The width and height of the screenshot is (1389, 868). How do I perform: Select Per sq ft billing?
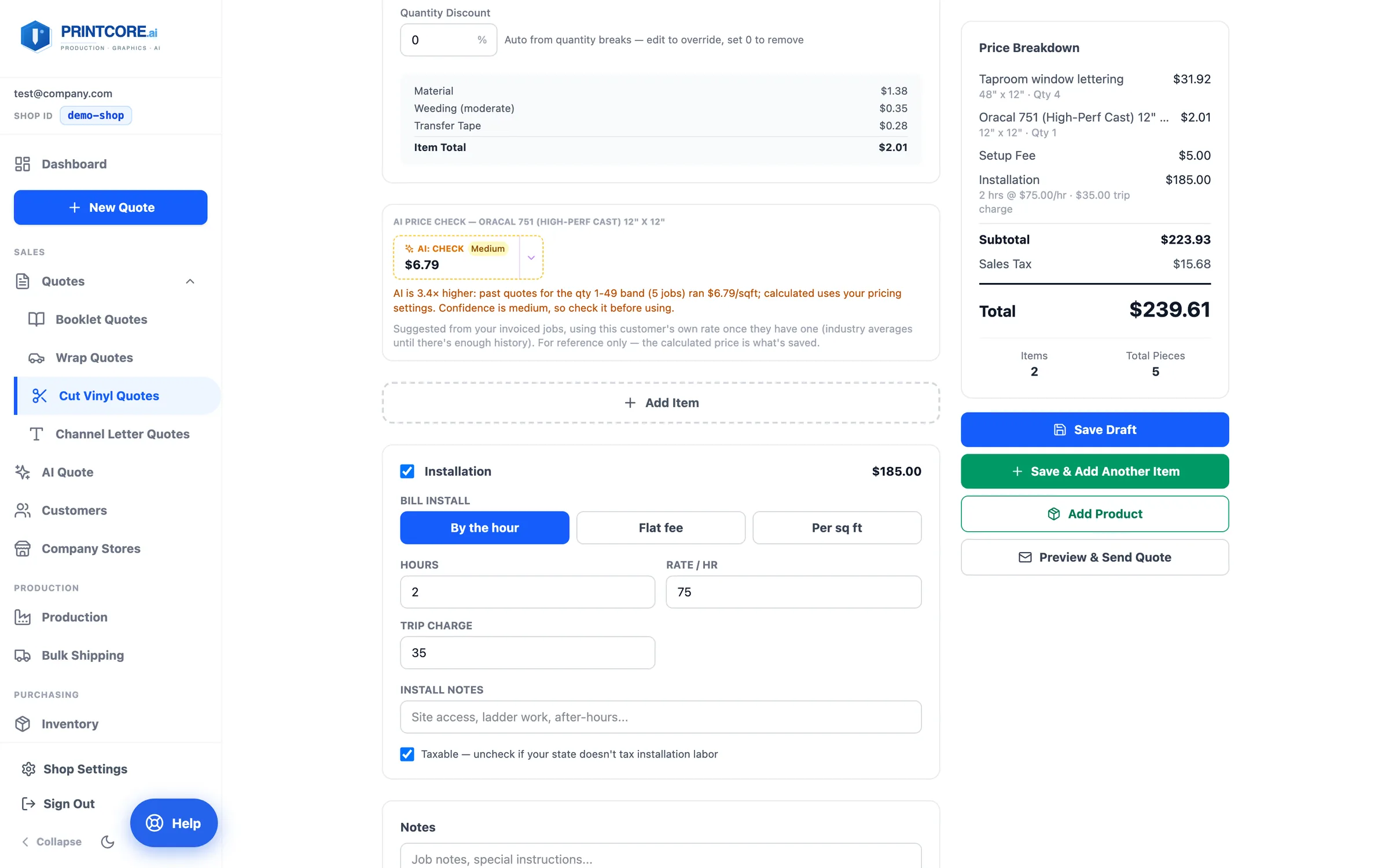(836, 528)
